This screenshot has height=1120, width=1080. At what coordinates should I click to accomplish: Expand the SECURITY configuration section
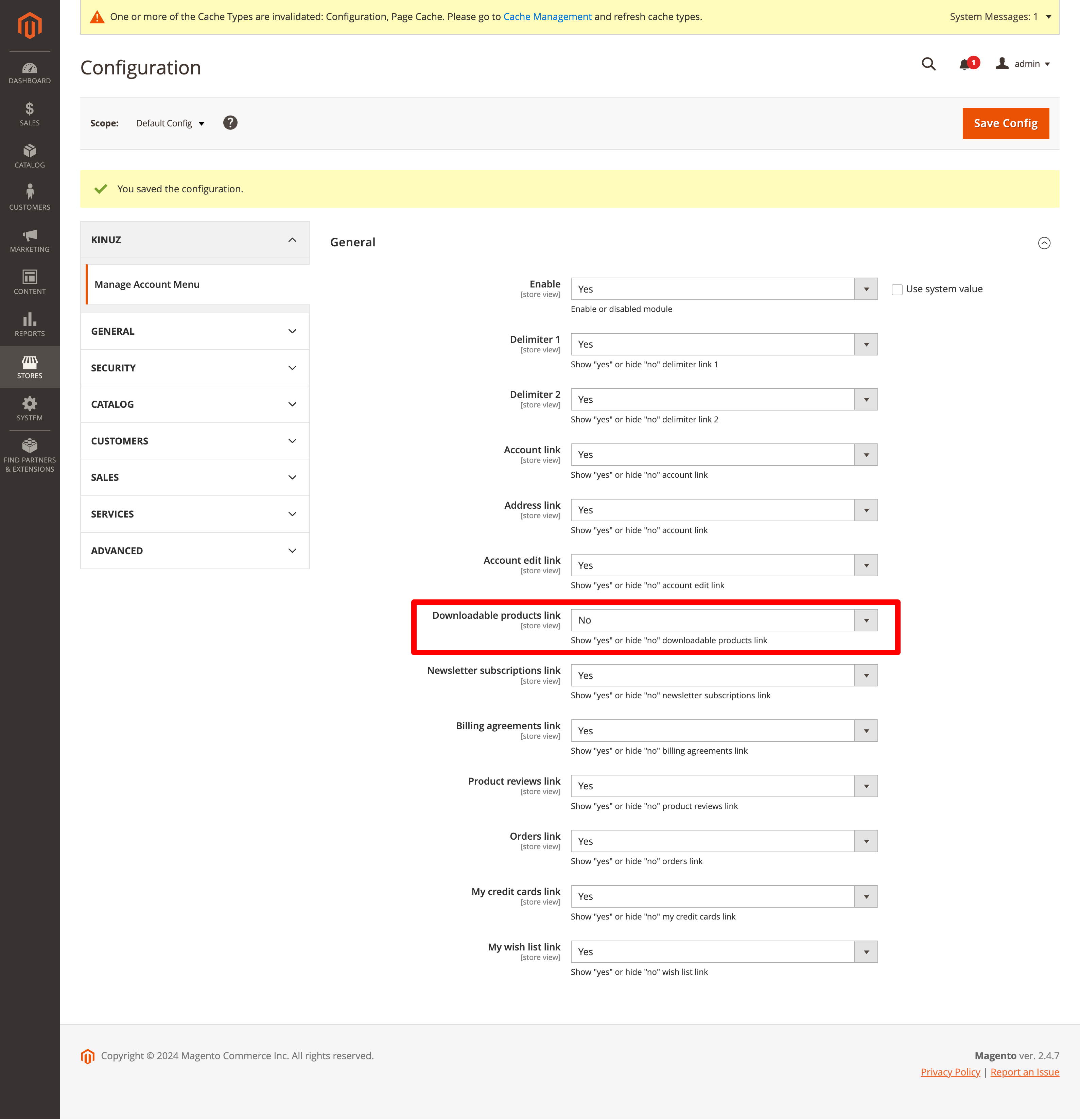tap(195, 368)
